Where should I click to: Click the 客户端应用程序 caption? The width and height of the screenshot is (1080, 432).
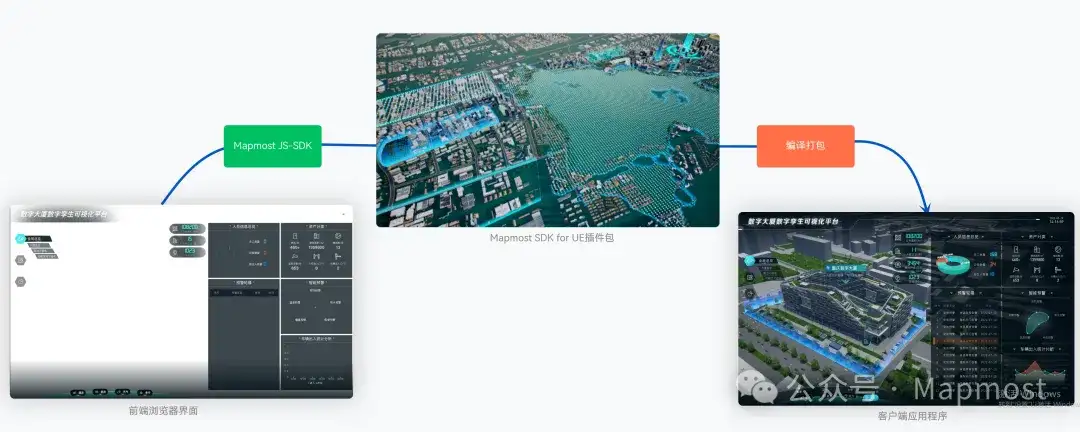pos(913,417)
